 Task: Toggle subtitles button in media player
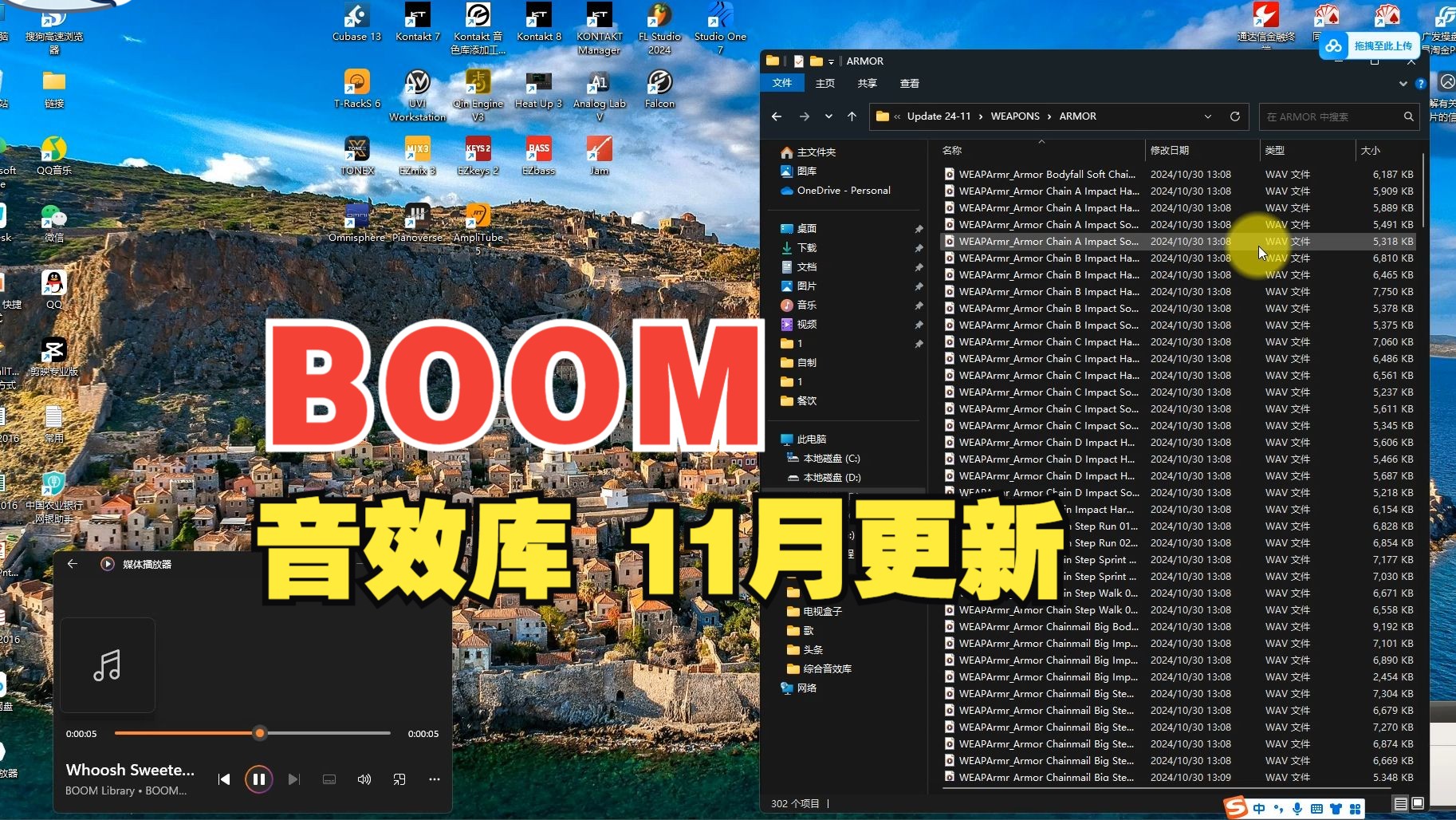click(x=329, y=779)
